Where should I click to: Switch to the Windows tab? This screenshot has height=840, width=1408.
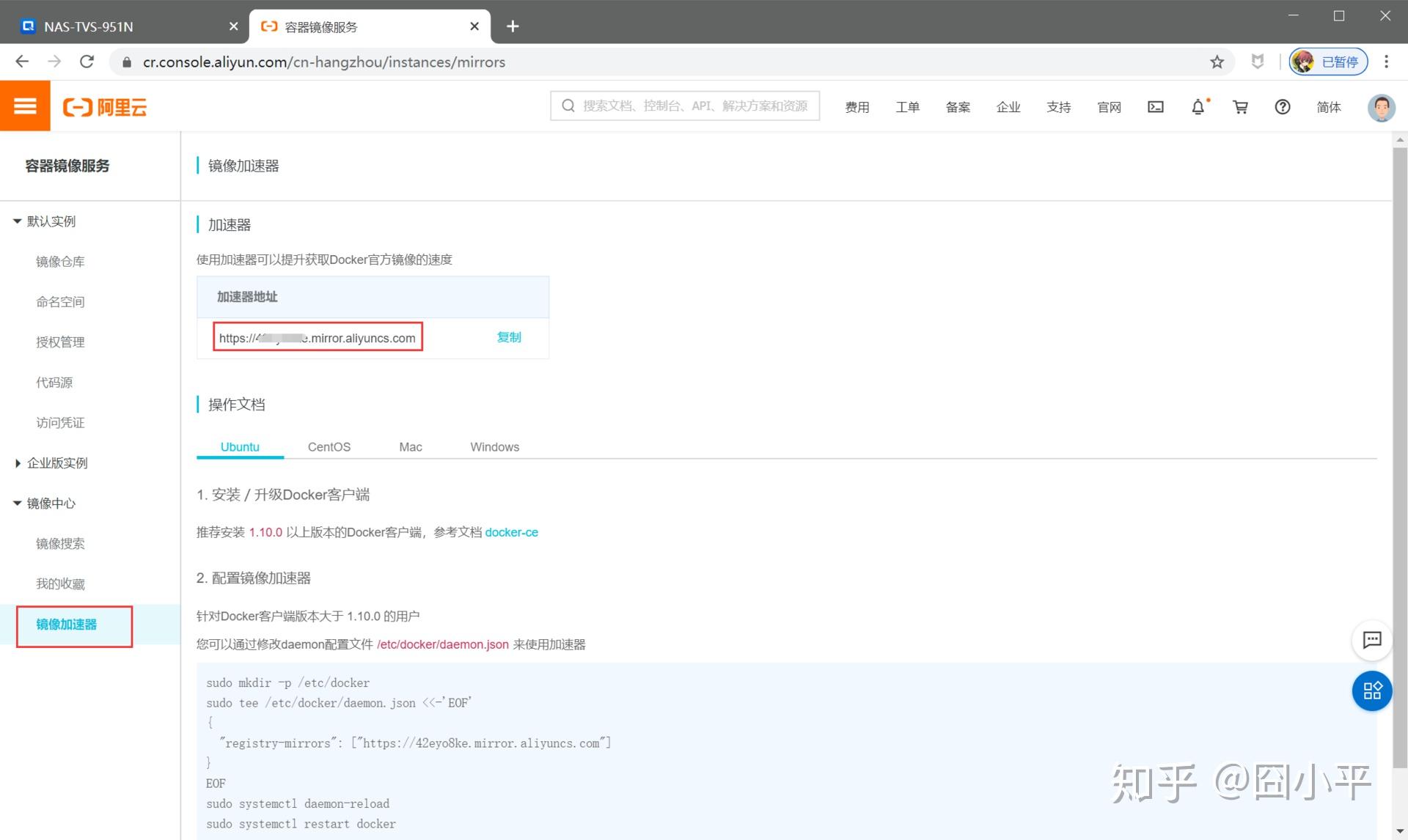(494, 446)
